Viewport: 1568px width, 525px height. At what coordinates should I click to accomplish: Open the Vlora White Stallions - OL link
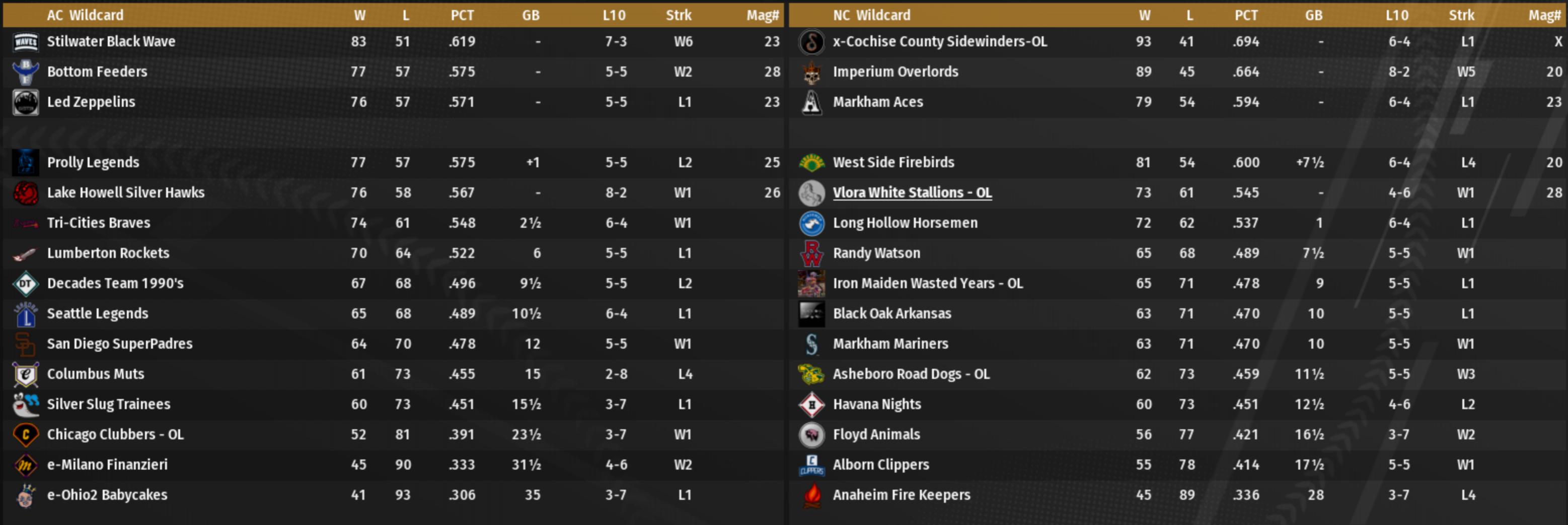912,192
